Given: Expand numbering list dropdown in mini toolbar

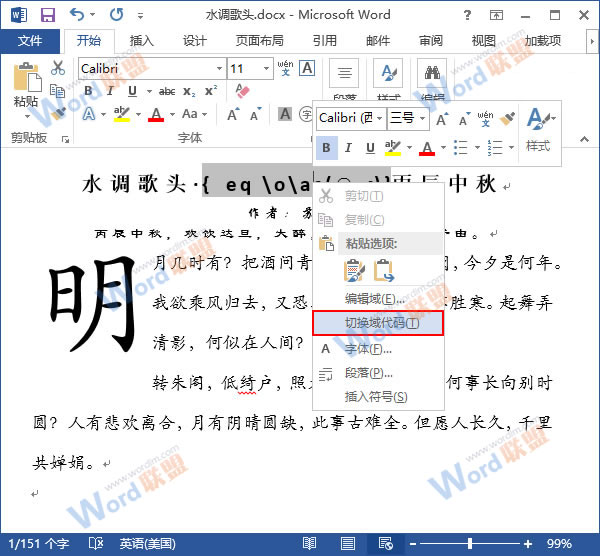Looking at the screenshot, I should [512, 147].
